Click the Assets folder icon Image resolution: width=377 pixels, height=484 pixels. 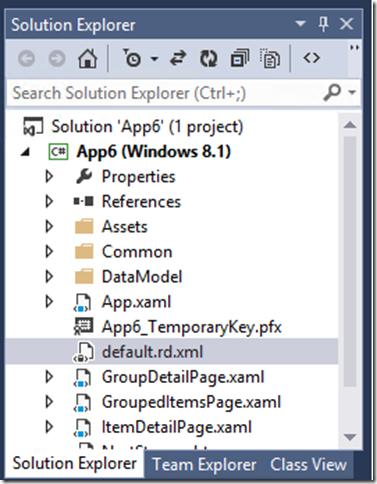point(84,226)
